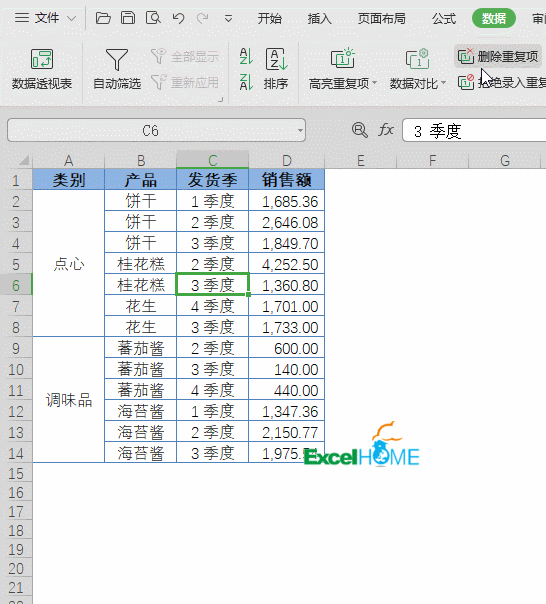Click the reject duplicate entry icon

[465, 82]
